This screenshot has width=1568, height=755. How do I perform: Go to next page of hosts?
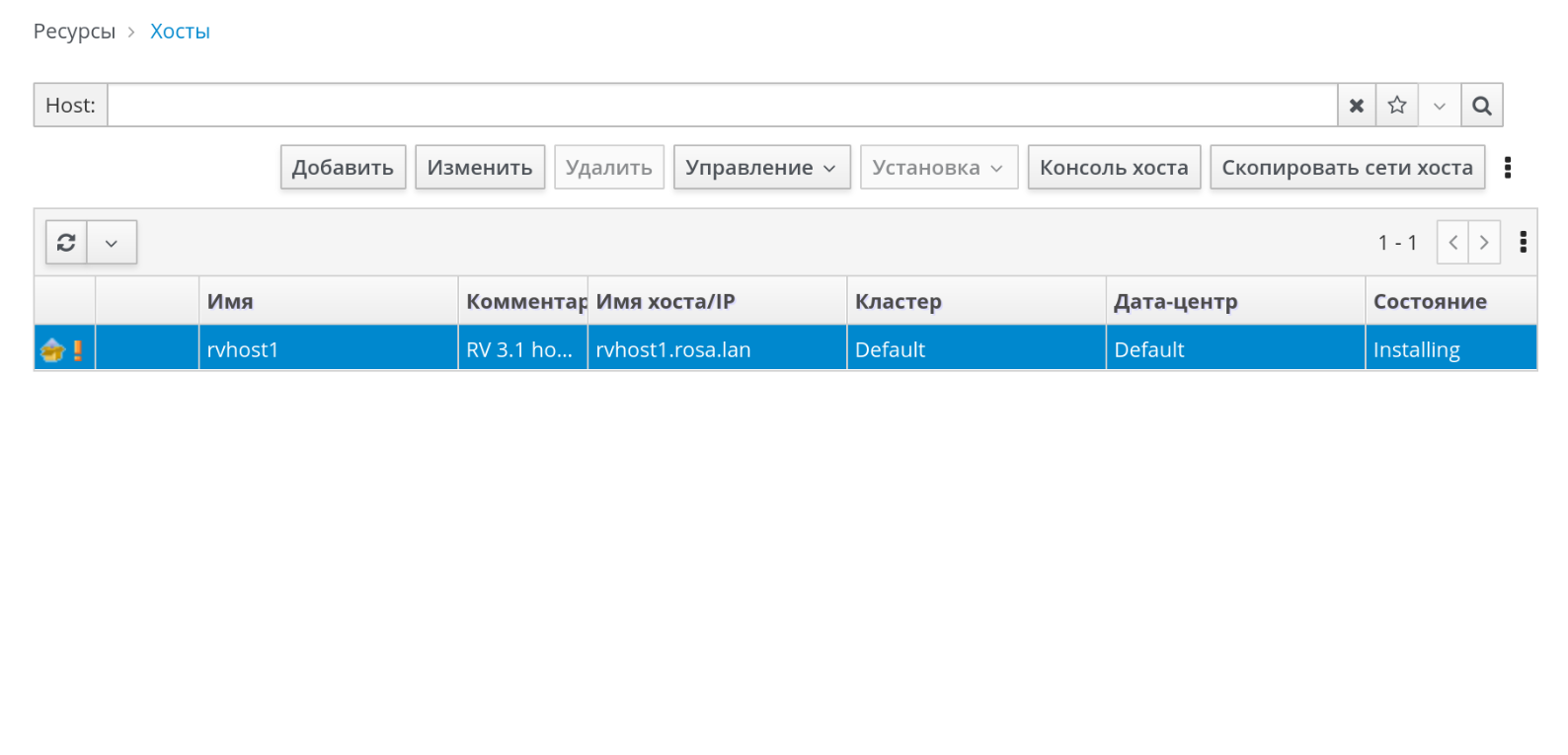(x=1484, y=243)
